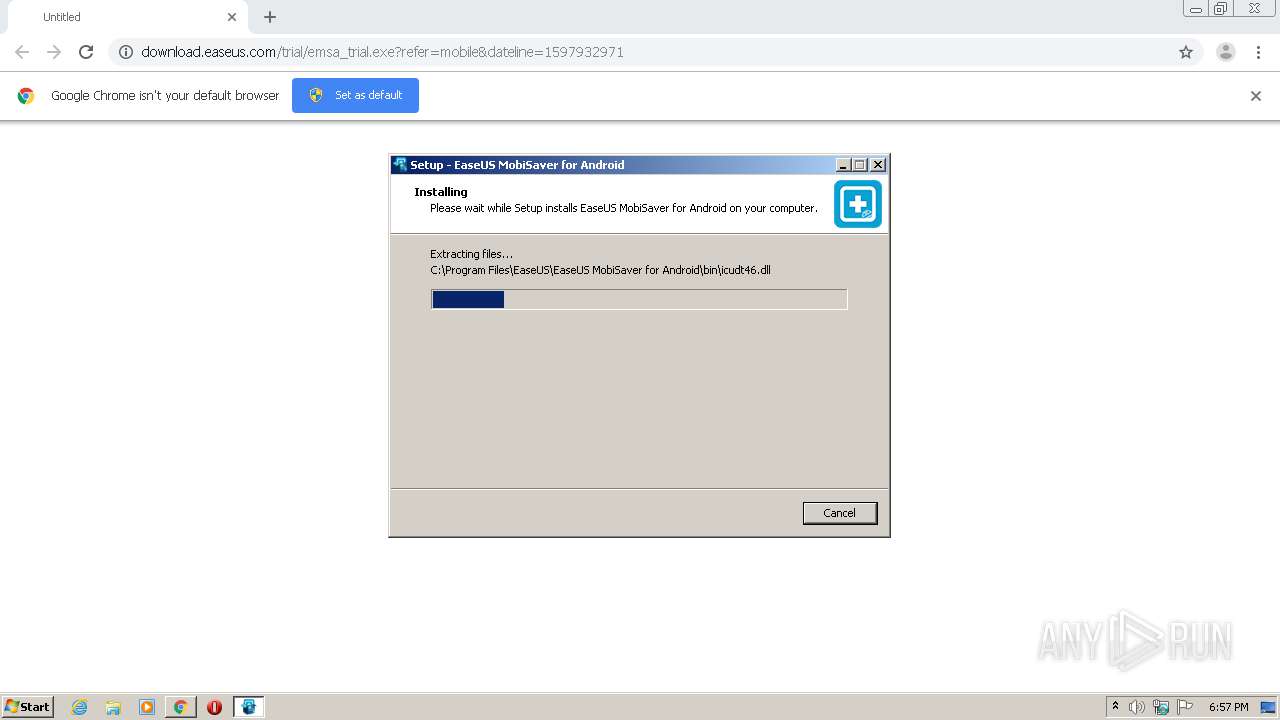1280x720 pixels.
Task: Switch to Chrome in taskbar
Action: coord(180,707)
